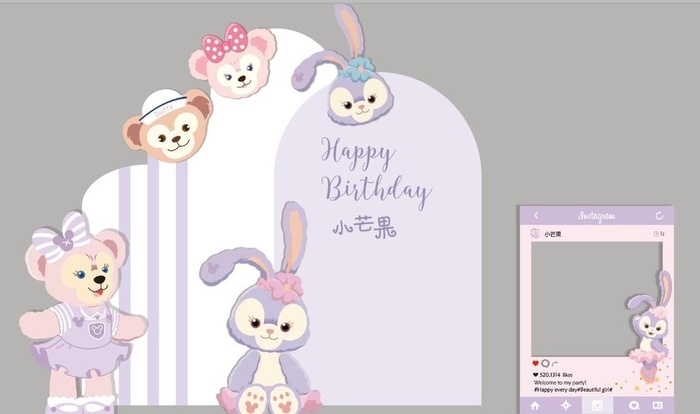Tap the refresh icon in Instagram header

click(659, 216)
